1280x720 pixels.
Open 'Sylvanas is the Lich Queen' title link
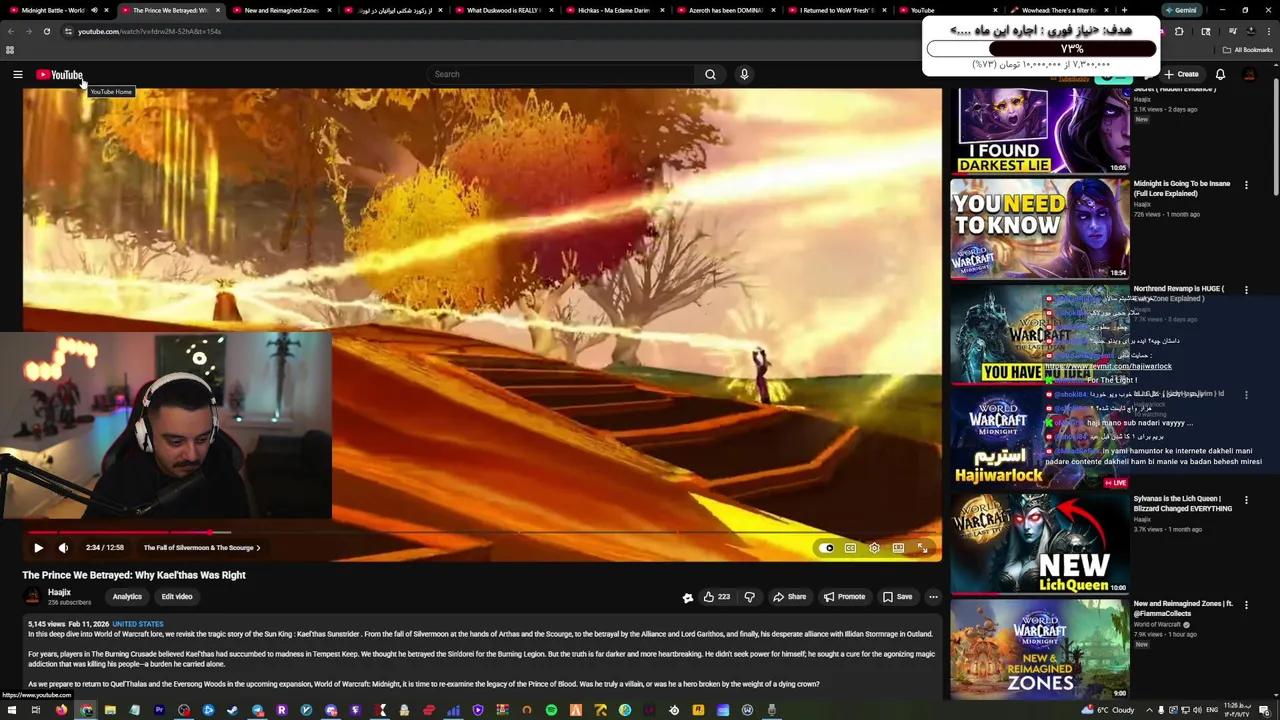1182,503
